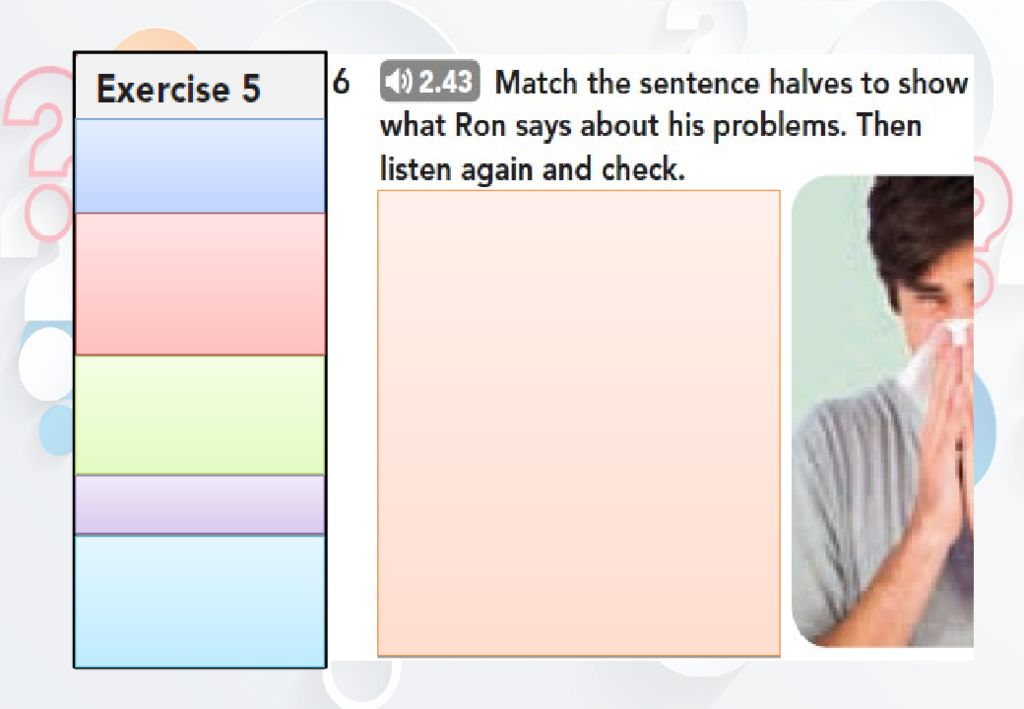Click the white ring decoration at bottom
This screenshot has height=709, width=1024.
pyautogui.click(x=360, y=682)
